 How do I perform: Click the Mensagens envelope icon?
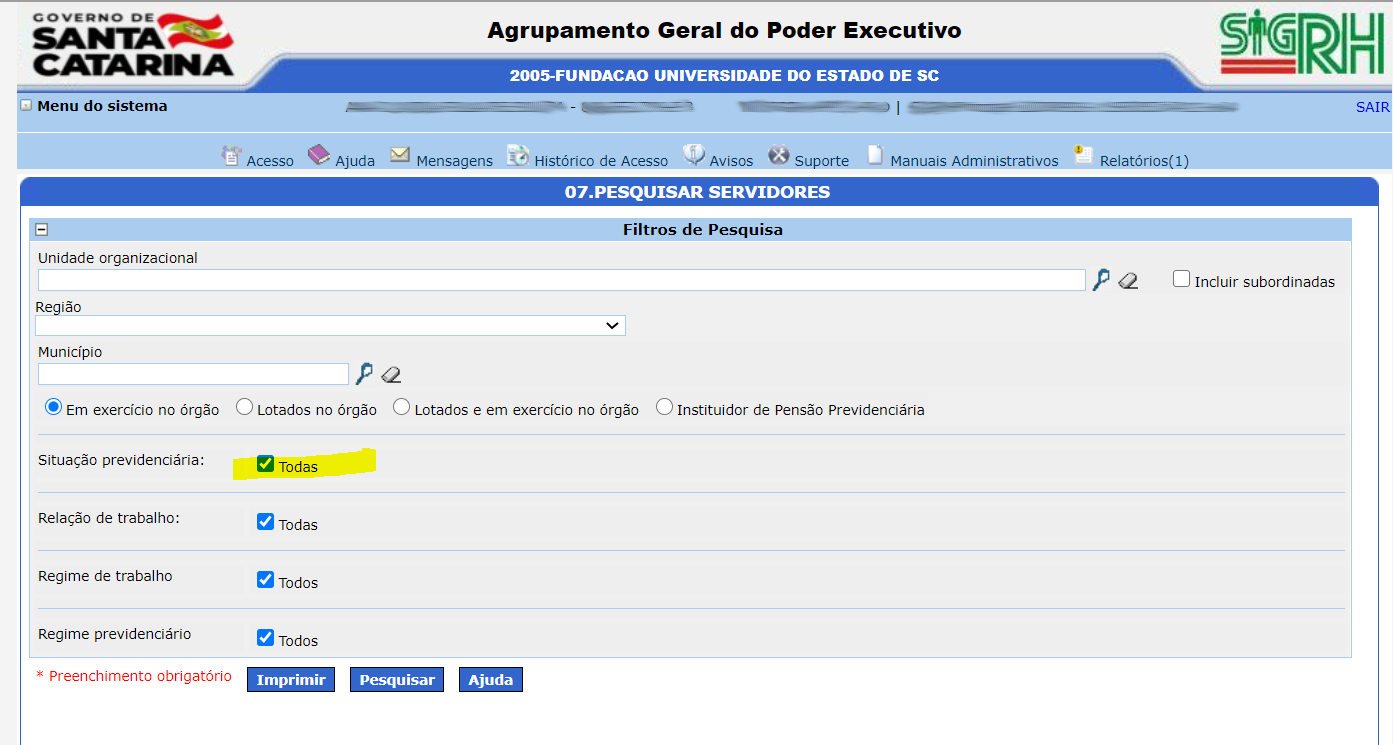[400, 155]
